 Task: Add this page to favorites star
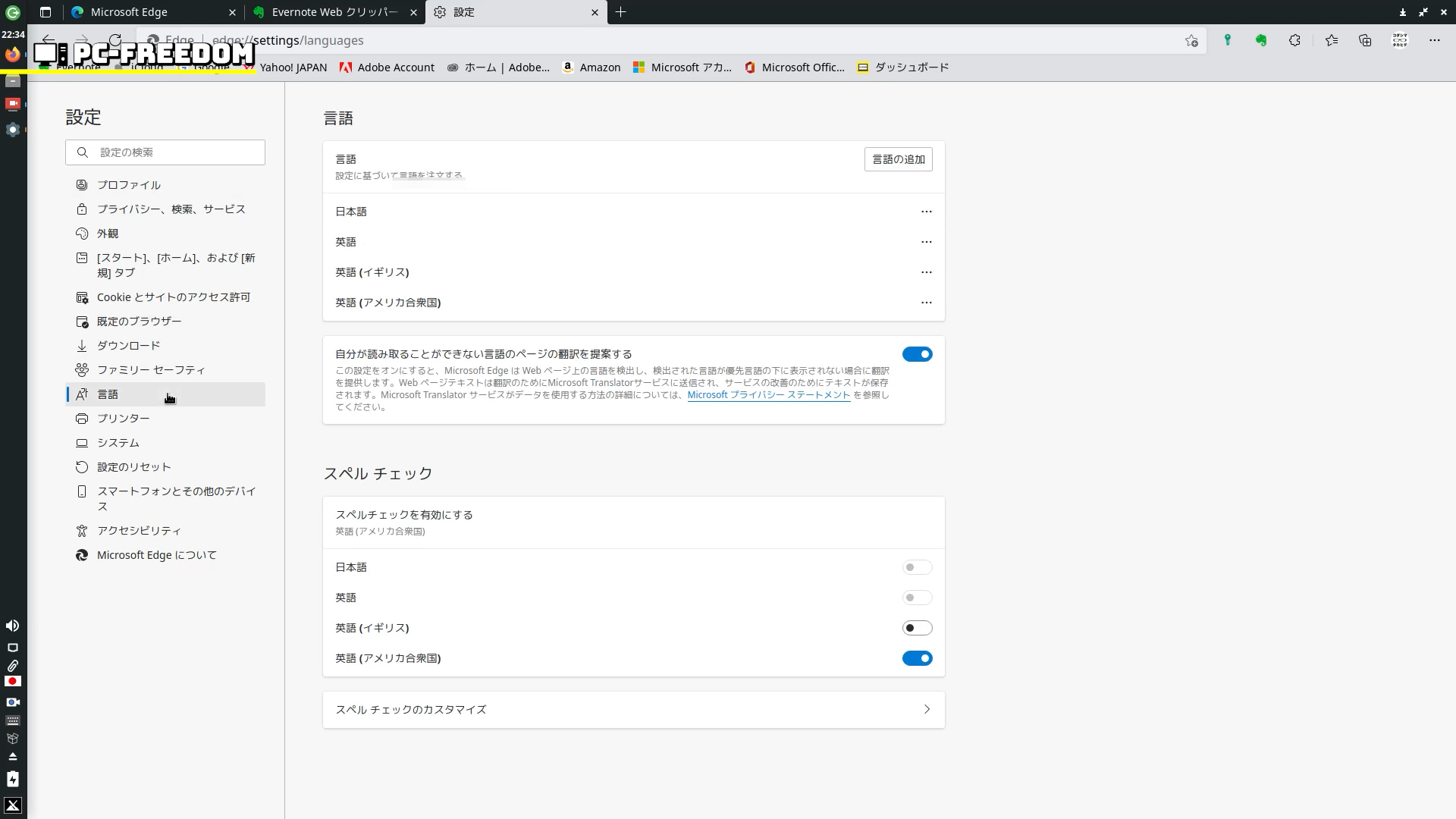click(1191, 40)
